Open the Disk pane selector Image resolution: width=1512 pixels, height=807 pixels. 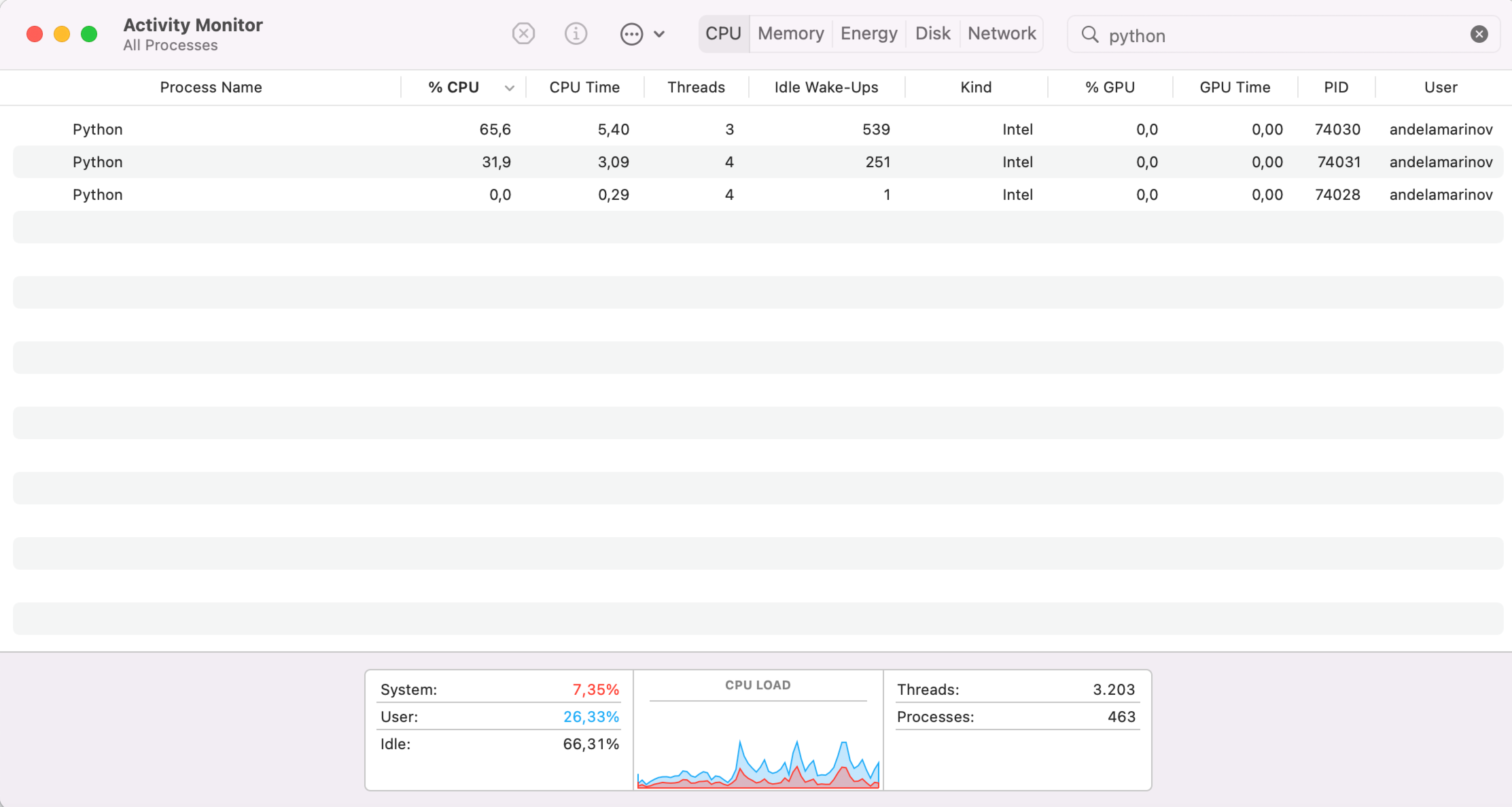coord(932,33)
